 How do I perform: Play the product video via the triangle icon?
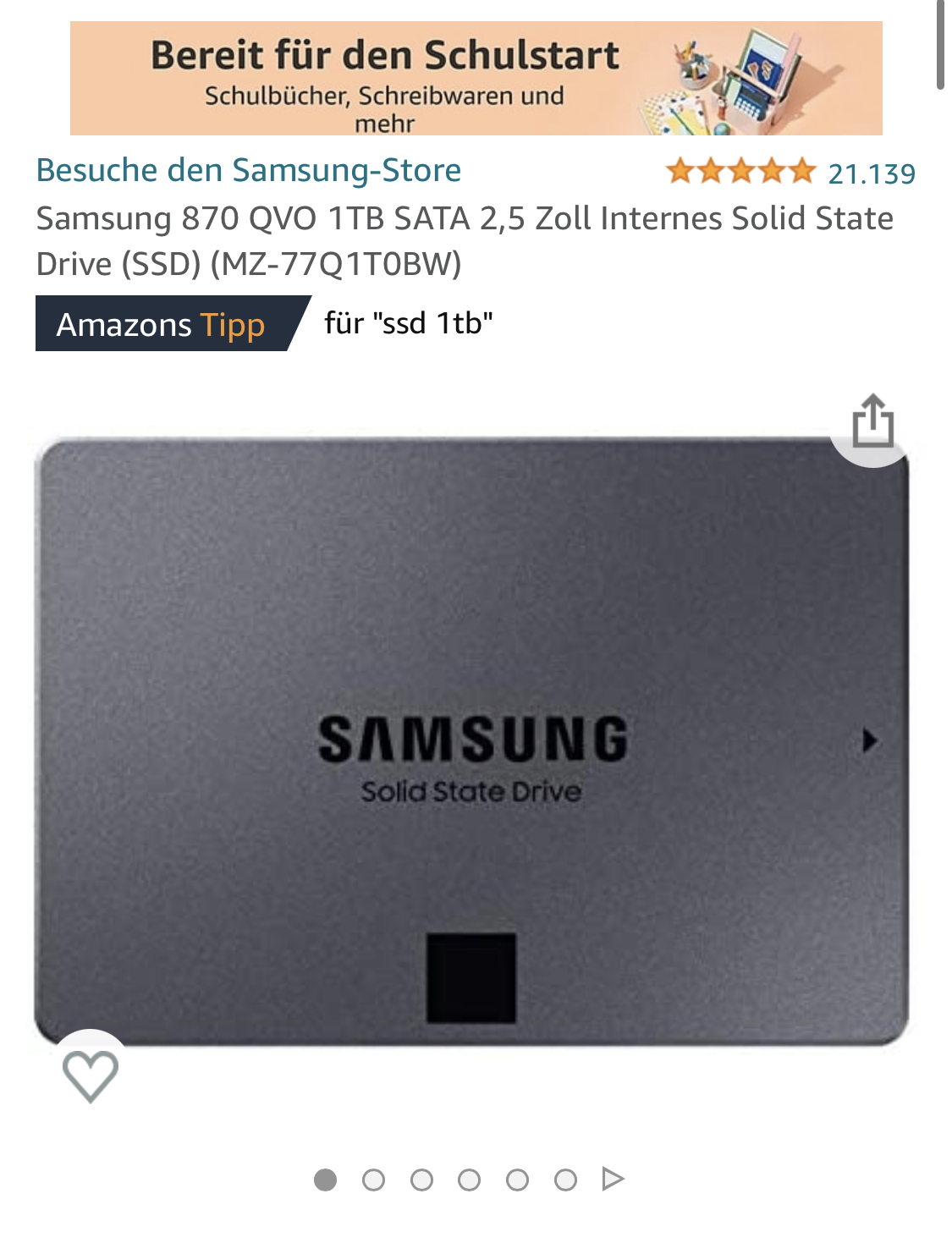pos(613,1179)
